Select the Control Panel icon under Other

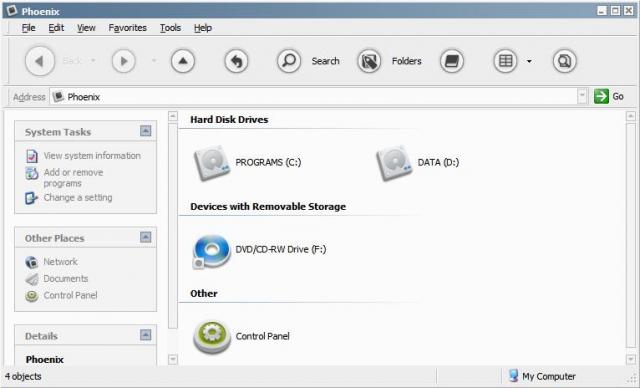pyautogui.click(x=211, y=337)
